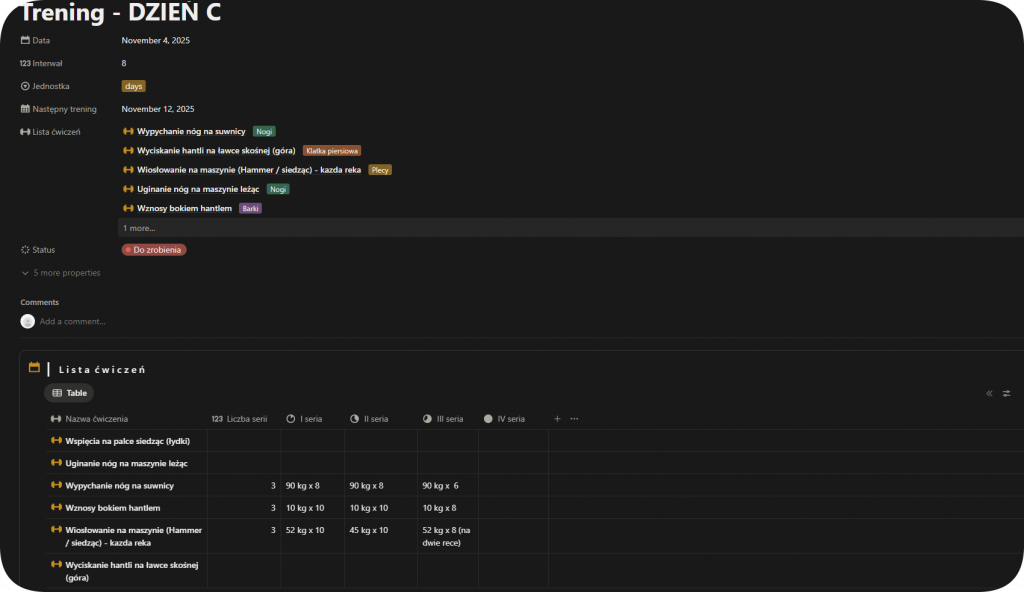Open Wyciskanie hantli na ławce skośnej relation link
The width and height of the screenshot is (1024, 592).
(x=216, y=151)
